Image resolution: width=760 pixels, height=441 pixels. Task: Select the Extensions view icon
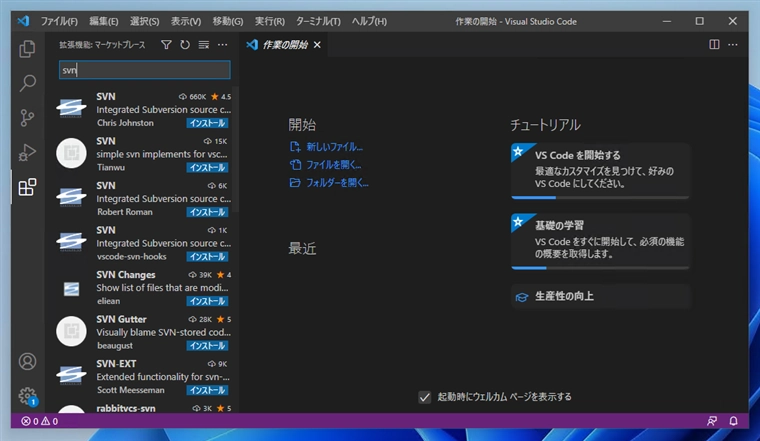27,187
